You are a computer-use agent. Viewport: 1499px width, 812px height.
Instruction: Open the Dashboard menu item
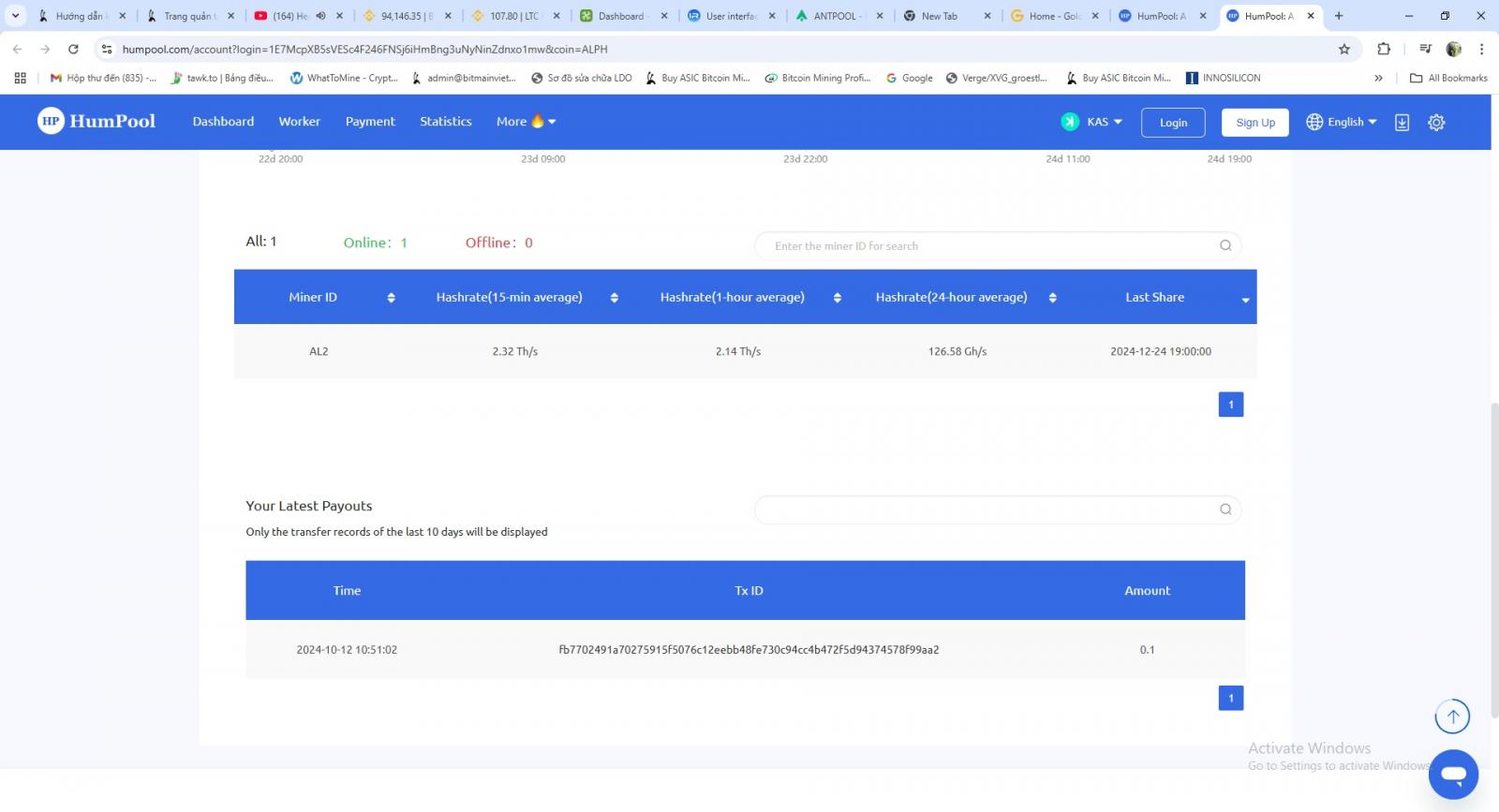click(x=223, y=122)
